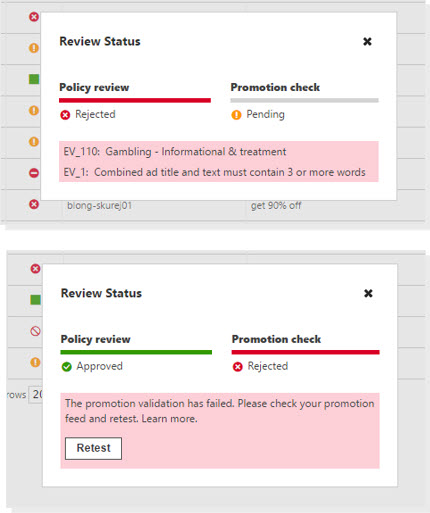The height and width of the screenshot is (513, 430).
Task: Click the red prohibited circle icon in lower table
Action: tap(35, 331)
